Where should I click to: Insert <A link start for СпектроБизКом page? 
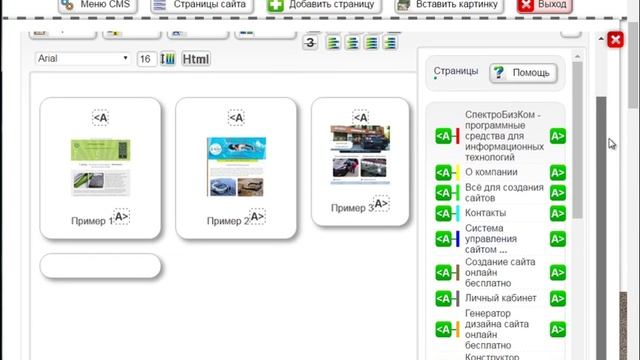click(443, 136)
